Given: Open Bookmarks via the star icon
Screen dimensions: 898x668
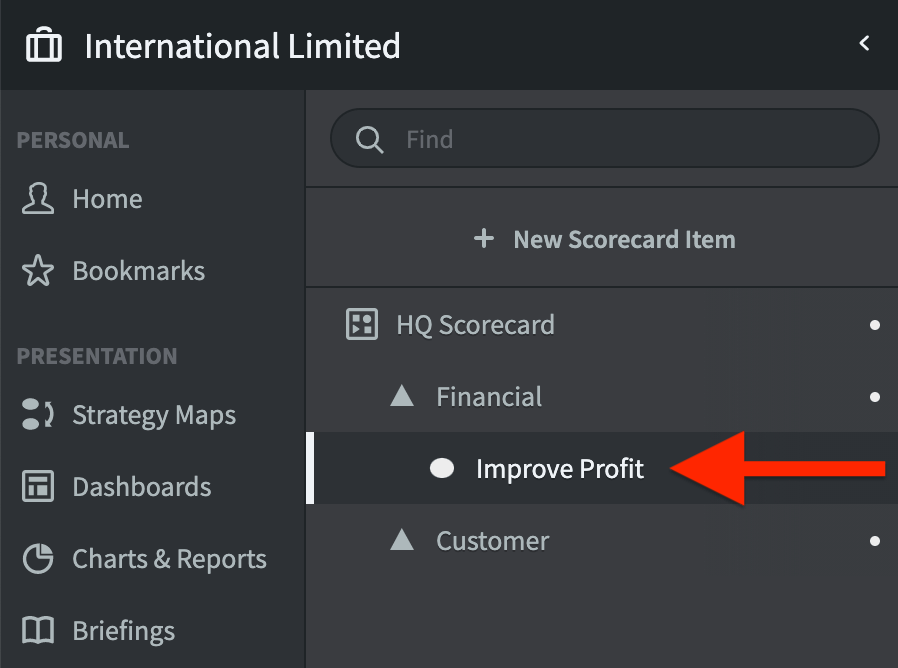Looking at the screenshot, I should click(38, 271).
